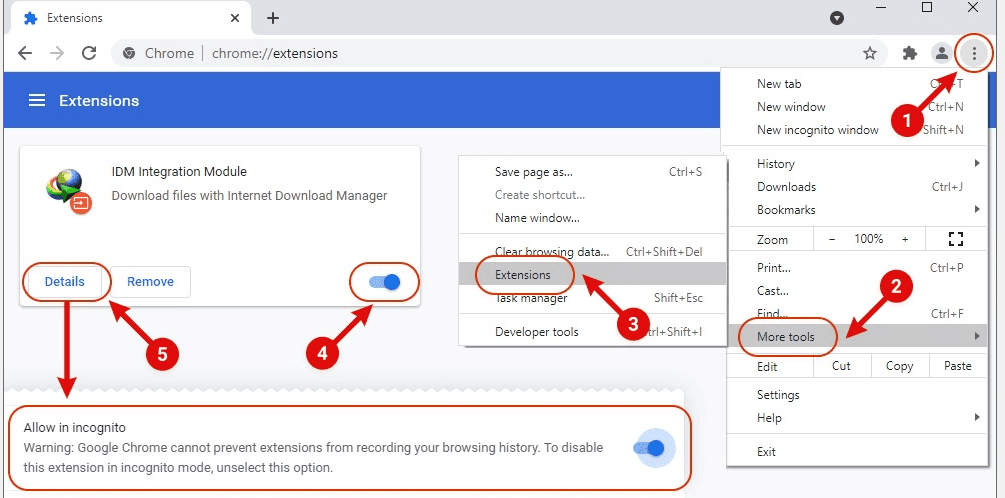This screenshot has width=1005, height=498.
Task: Click Download files with Internet Download Manager text
Action: pyautogui.click(x=249, y=195)
